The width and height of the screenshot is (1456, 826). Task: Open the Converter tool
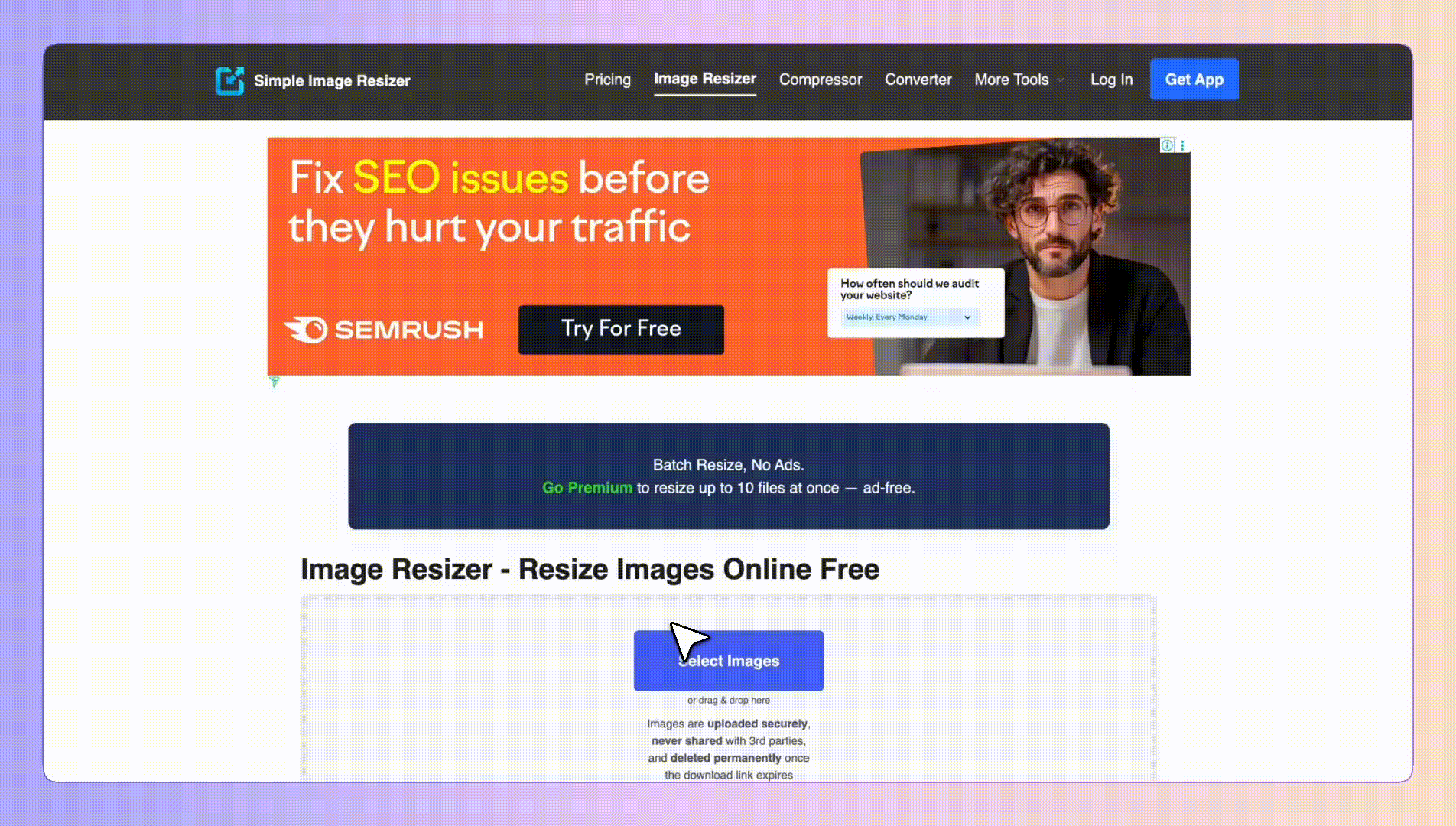[x=918, y=80]
